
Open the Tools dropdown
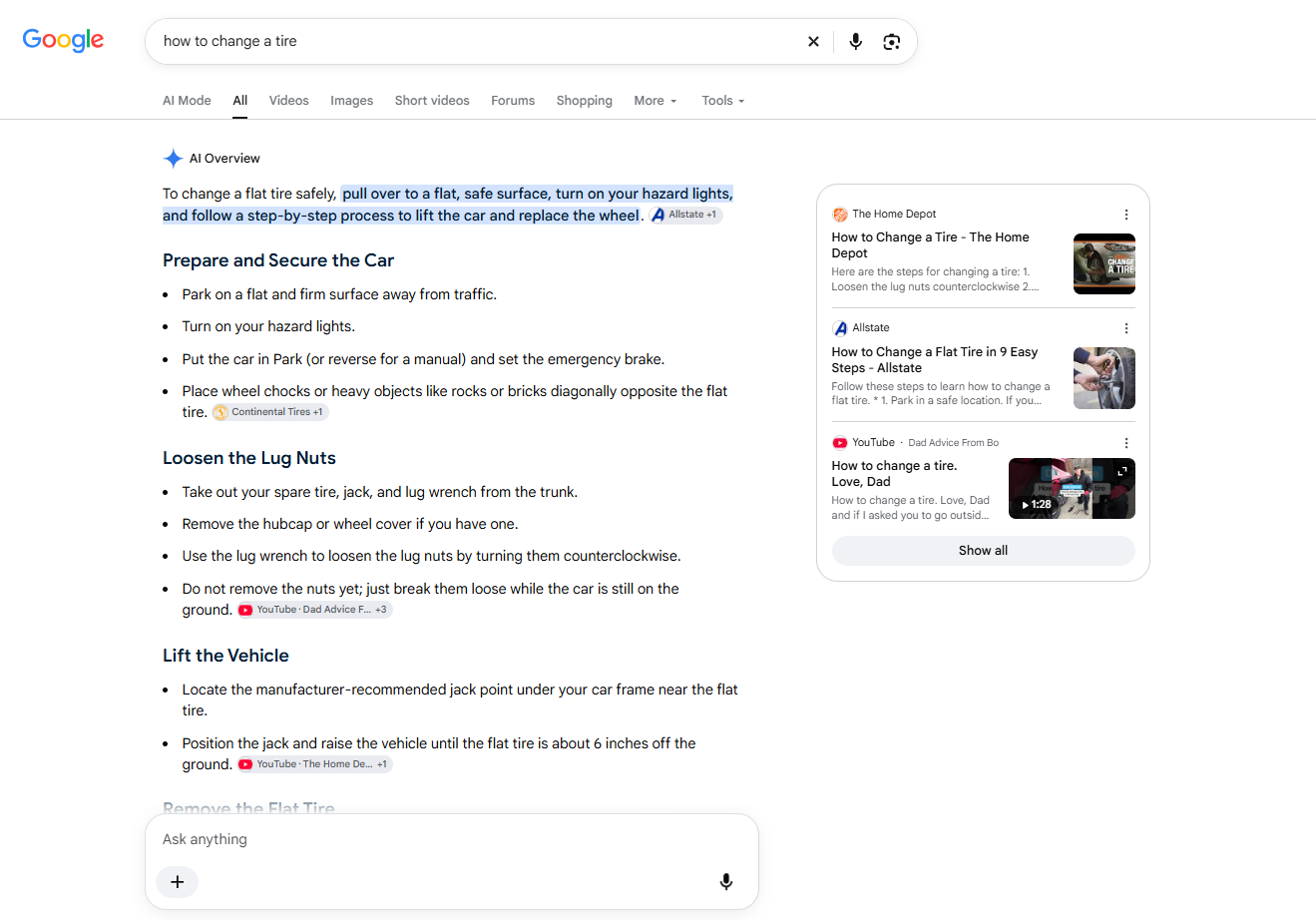723,101
